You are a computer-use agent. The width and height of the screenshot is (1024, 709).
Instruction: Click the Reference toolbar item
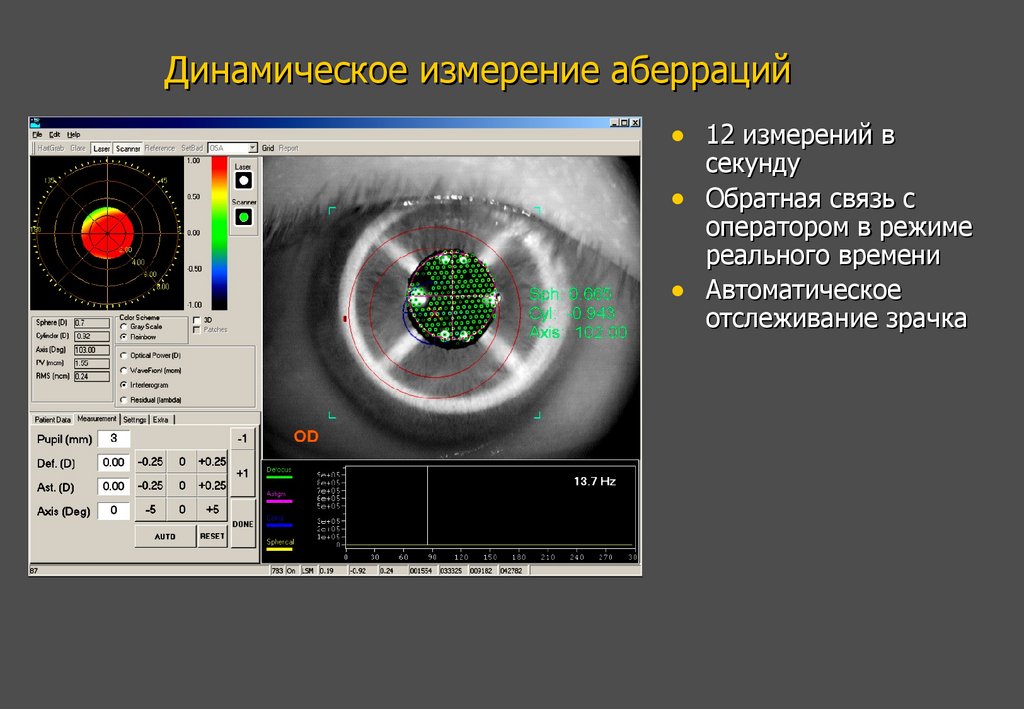coord(162,147)
